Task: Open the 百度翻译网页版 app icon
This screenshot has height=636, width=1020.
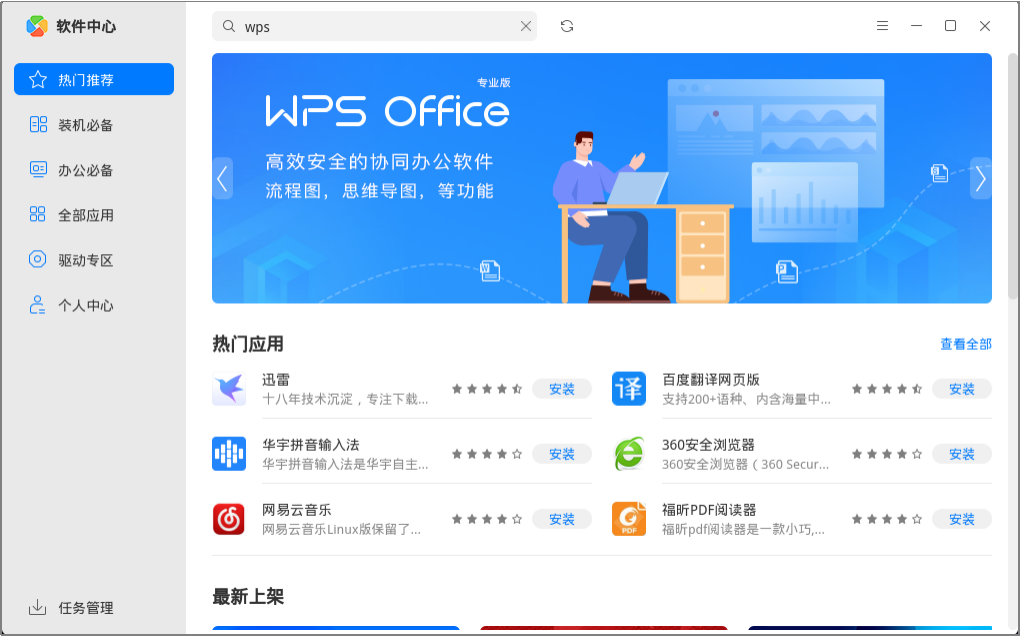Action: (x=628, y=388)
